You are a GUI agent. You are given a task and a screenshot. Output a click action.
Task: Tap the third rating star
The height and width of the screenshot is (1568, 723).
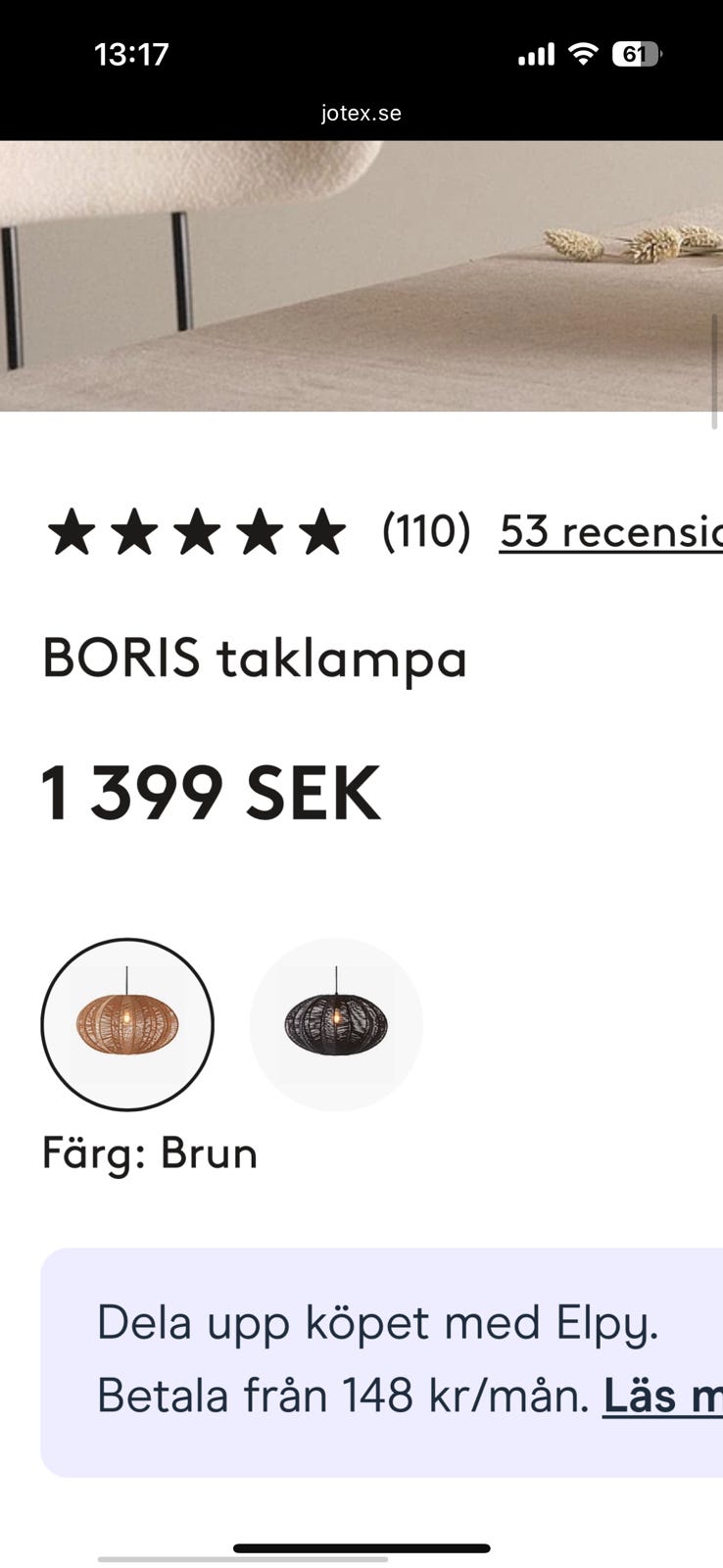tap(198, 532)
